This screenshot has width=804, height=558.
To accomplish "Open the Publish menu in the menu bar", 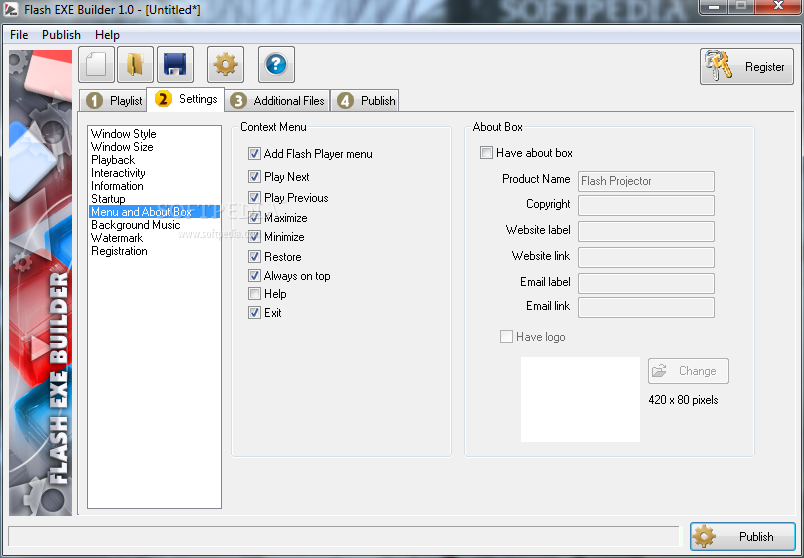I will pos(61,35).
